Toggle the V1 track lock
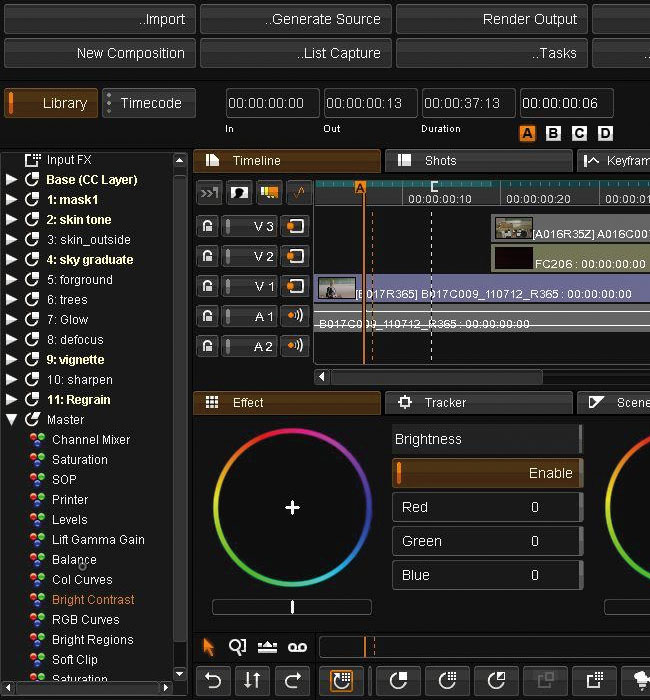 tap(208, 286)
